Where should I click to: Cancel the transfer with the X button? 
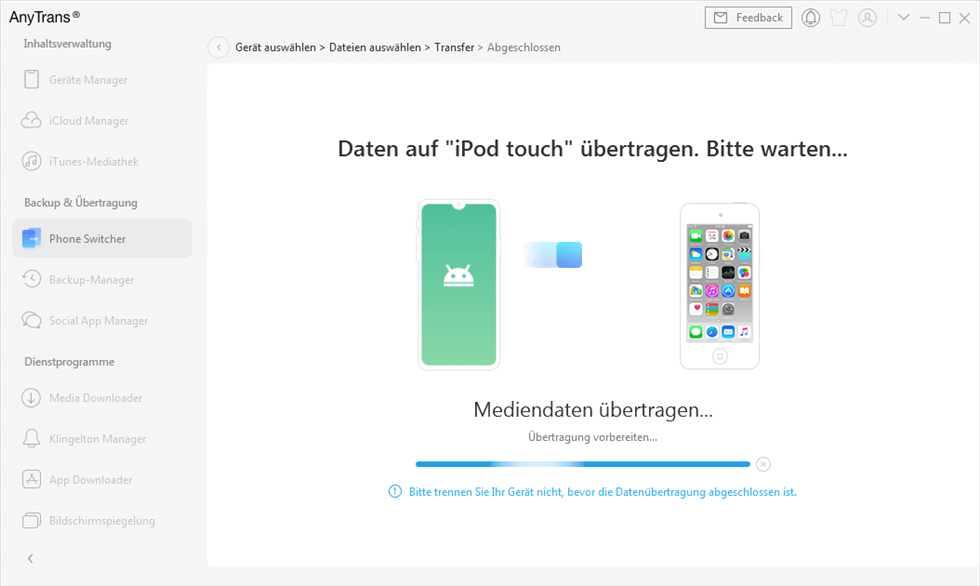click(x=763, y=464)
